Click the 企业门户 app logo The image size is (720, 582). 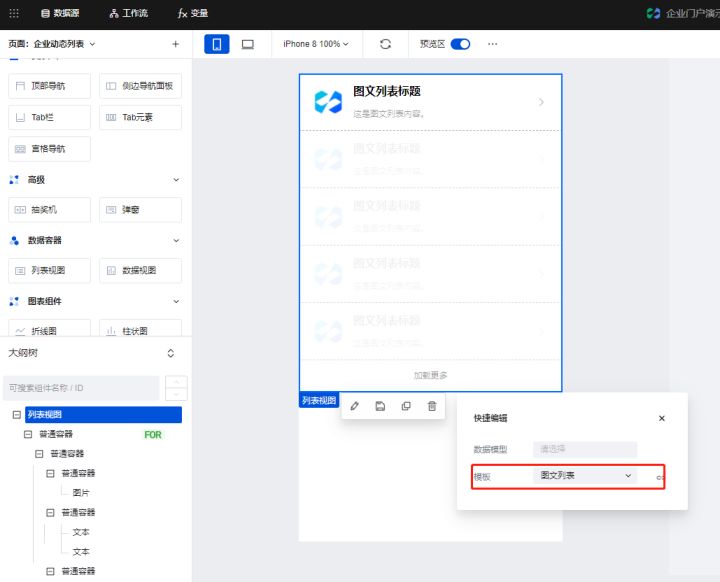click(653, 13)
